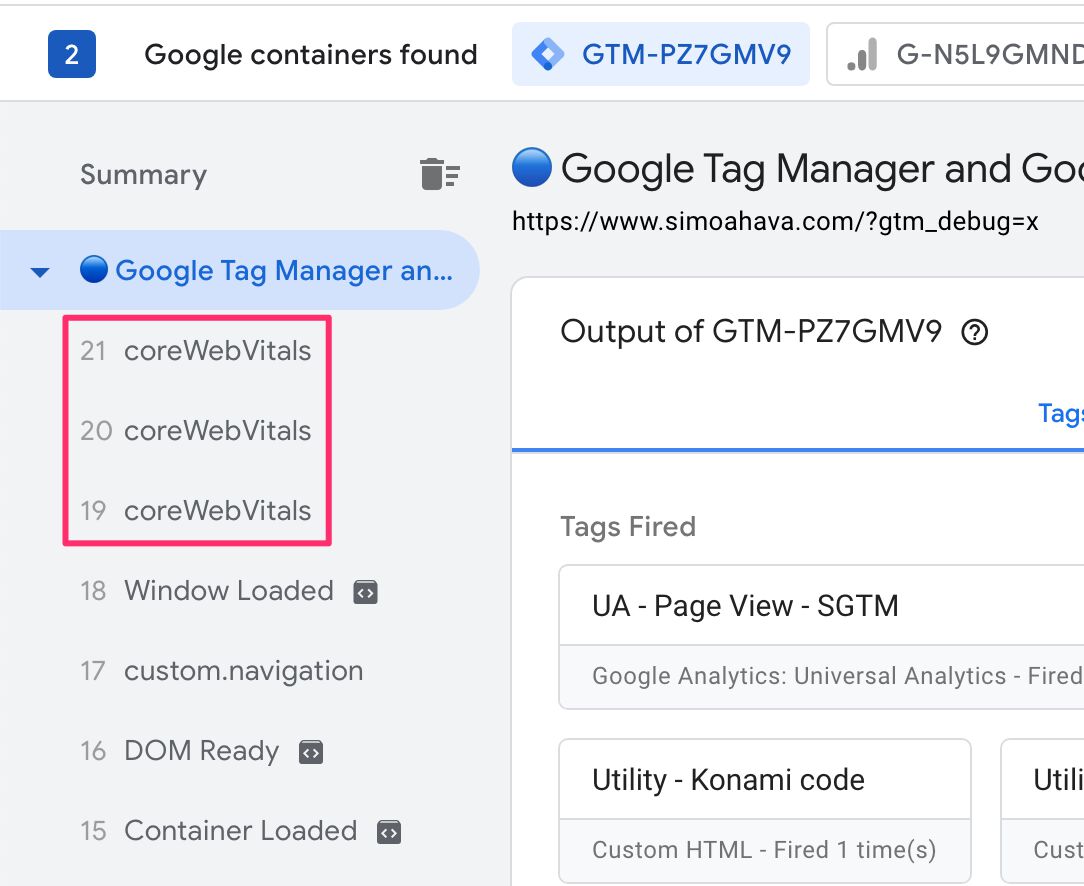This screenshot has height=886, width=1084.
Task: Collapse the Google Tag Manager page group arrow
Action: point(40,272)
